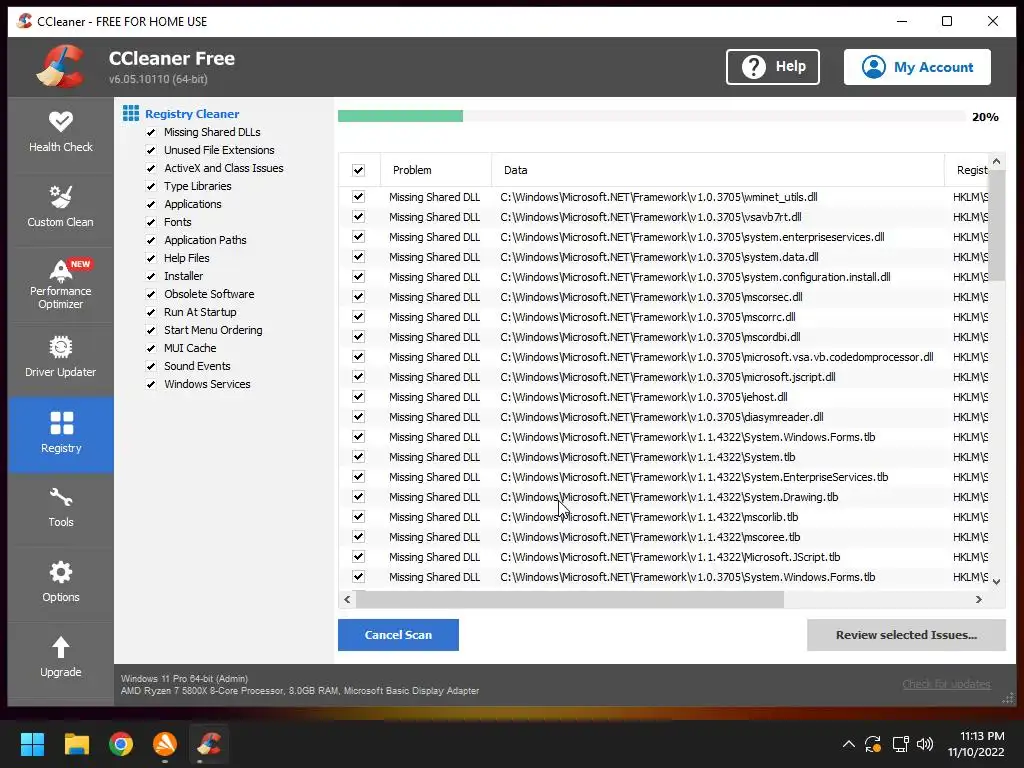
Task: Uncheck the vsavb7rt.dll result row
Action: tap(359, 217)
